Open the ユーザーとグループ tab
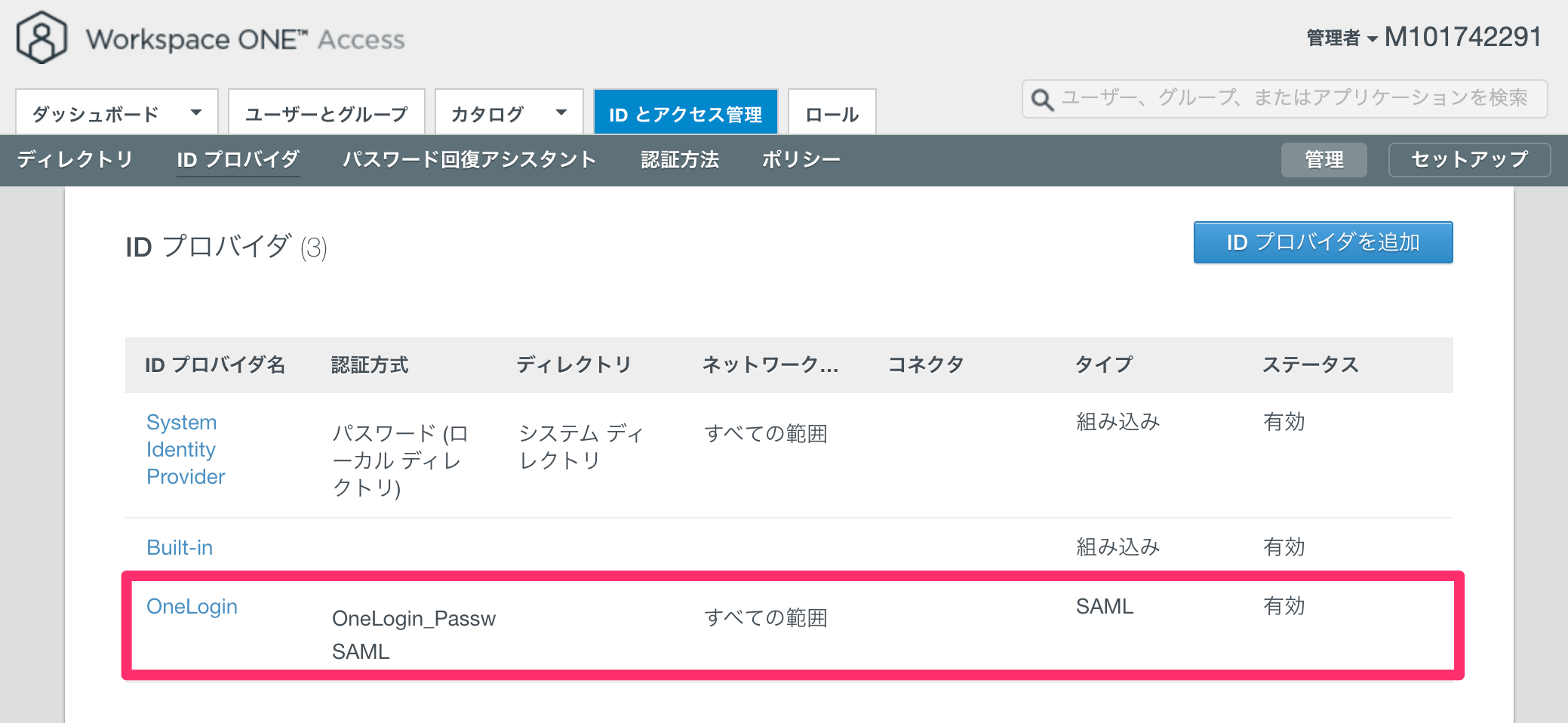 pyautogui.click(x=327, y=112)
